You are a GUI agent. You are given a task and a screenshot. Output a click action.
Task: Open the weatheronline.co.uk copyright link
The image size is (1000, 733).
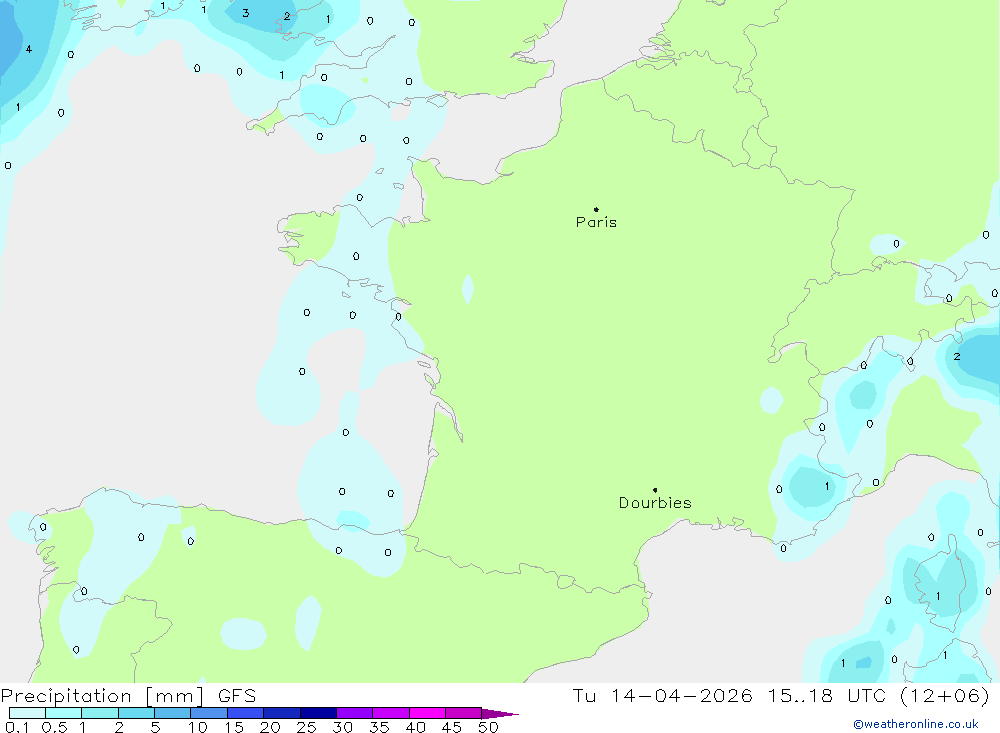[916, 724]
